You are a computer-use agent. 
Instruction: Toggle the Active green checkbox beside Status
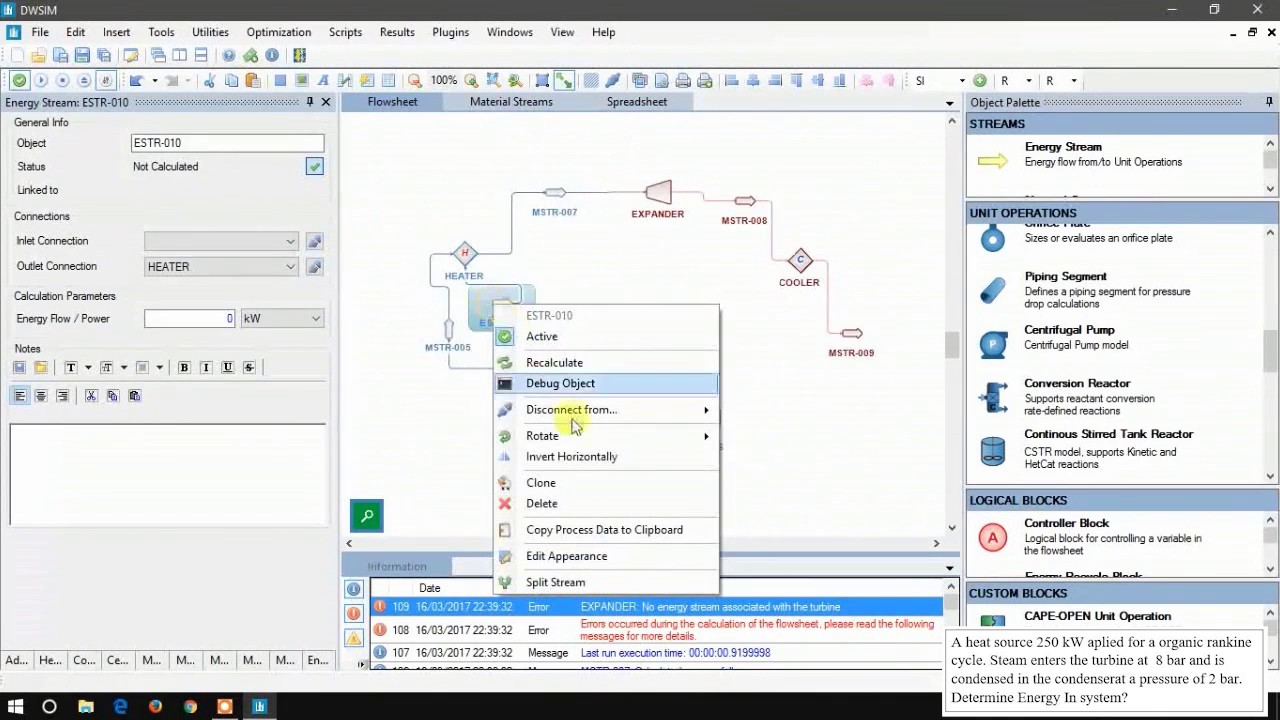point(315,167)
